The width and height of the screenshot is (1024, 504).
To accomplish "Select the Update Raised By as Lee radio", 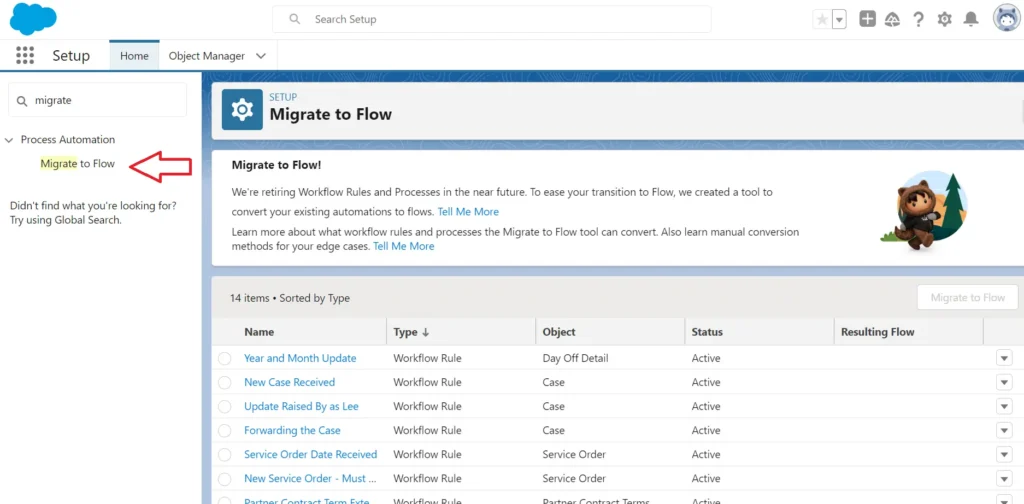I will click(x=225, y=407).
